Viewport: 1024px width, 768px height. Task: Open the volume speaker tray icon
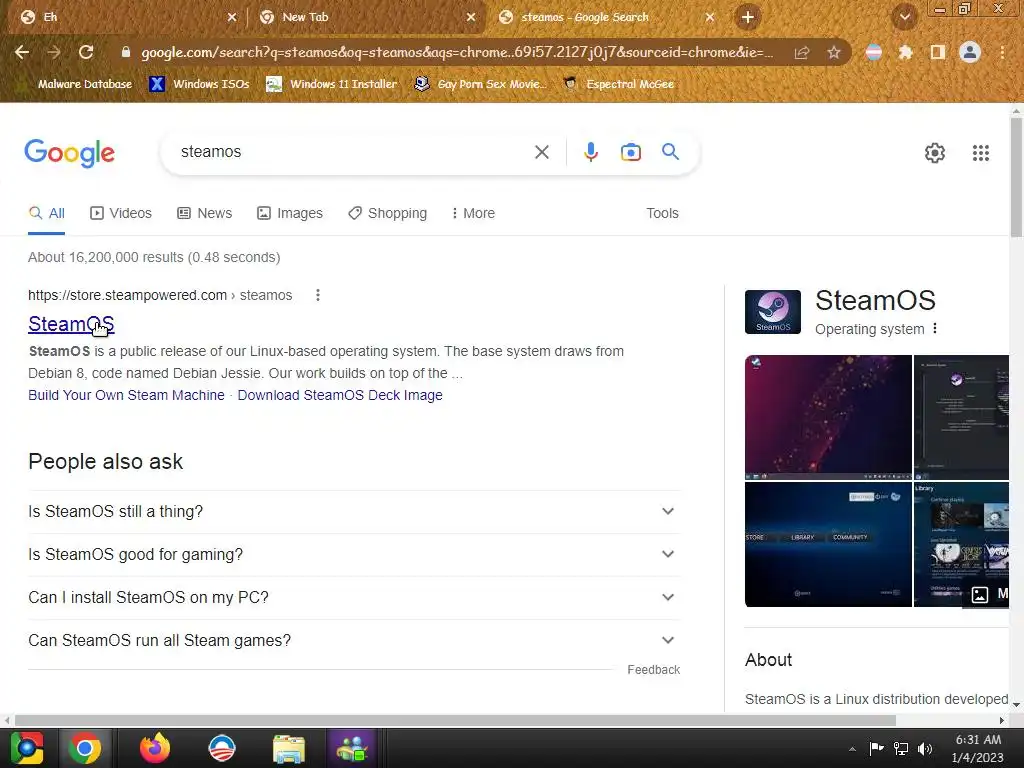click(x=925, y=749)
